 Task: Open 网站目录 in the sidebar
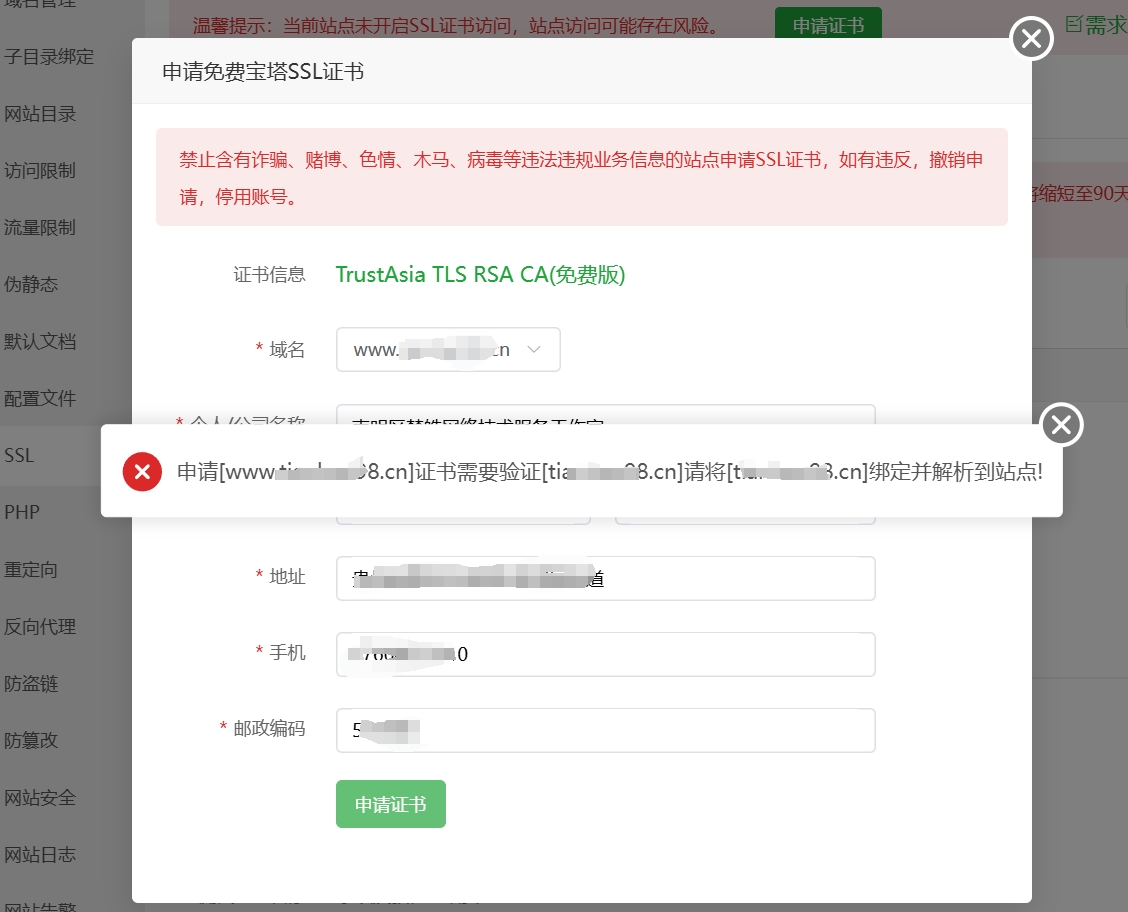click(40, 114)
